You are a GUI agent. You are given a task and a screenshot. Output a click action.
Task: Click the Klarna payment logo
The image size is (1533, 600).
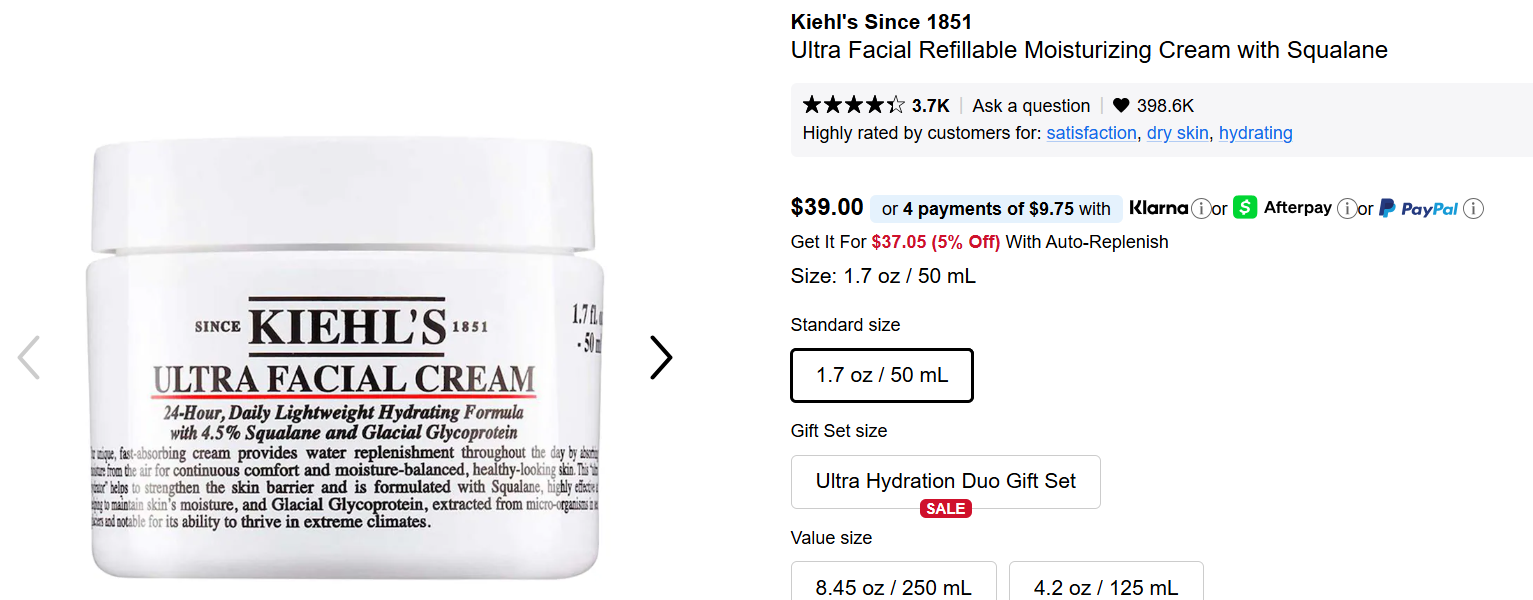point(1160,208)
